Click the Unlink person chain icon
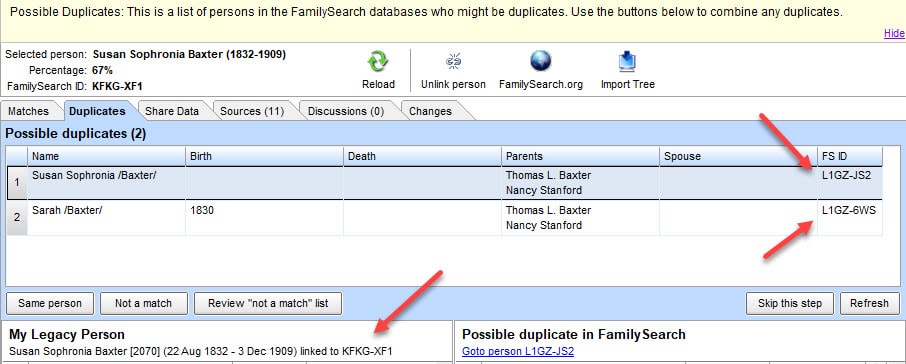The height and width of the screenshot is (364, 906). [453, 61]
